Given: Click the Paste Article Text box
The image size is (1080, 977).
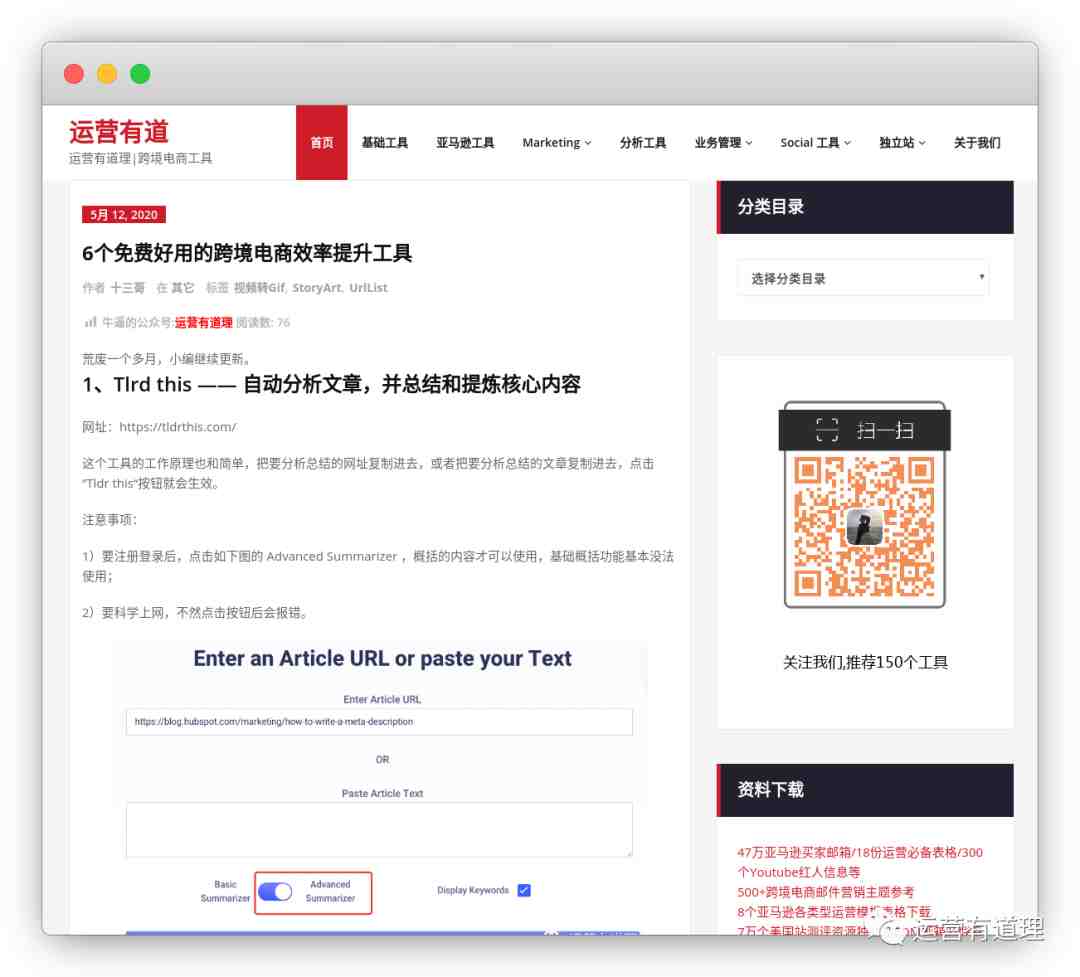Looking at the screenshot, I should (x=379, y=830).
